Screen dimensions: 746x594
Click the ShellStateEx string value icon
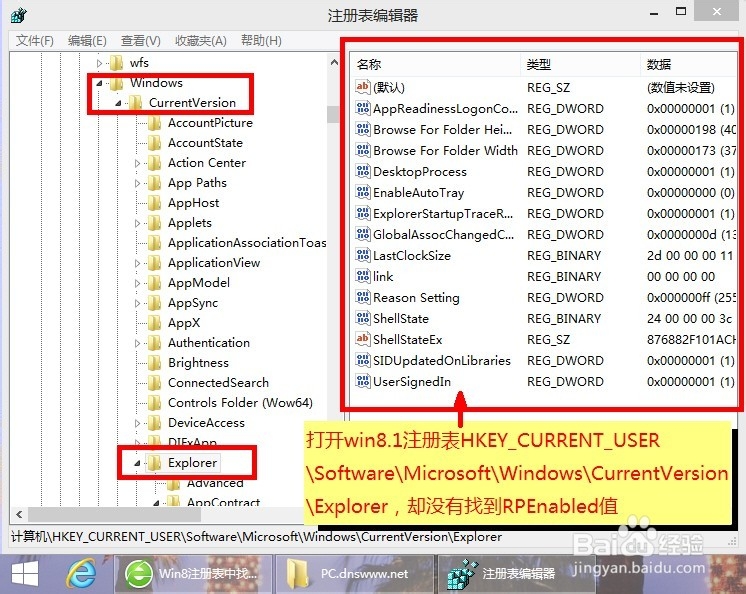(363, 339)
